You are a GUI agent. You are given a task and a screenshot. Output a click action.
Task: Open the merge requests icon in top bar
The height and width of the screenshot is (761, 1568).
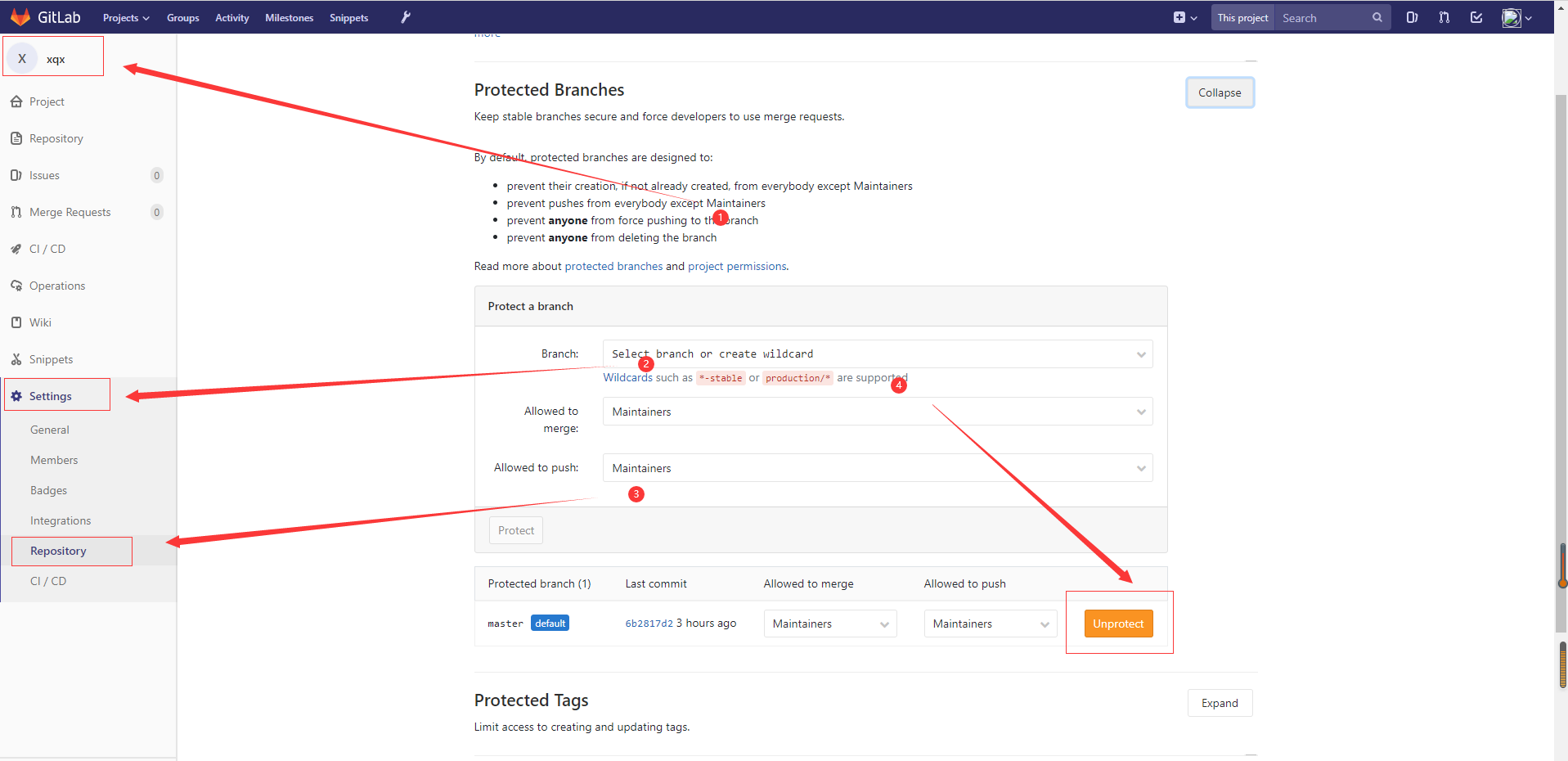(x=1444, y=16)
